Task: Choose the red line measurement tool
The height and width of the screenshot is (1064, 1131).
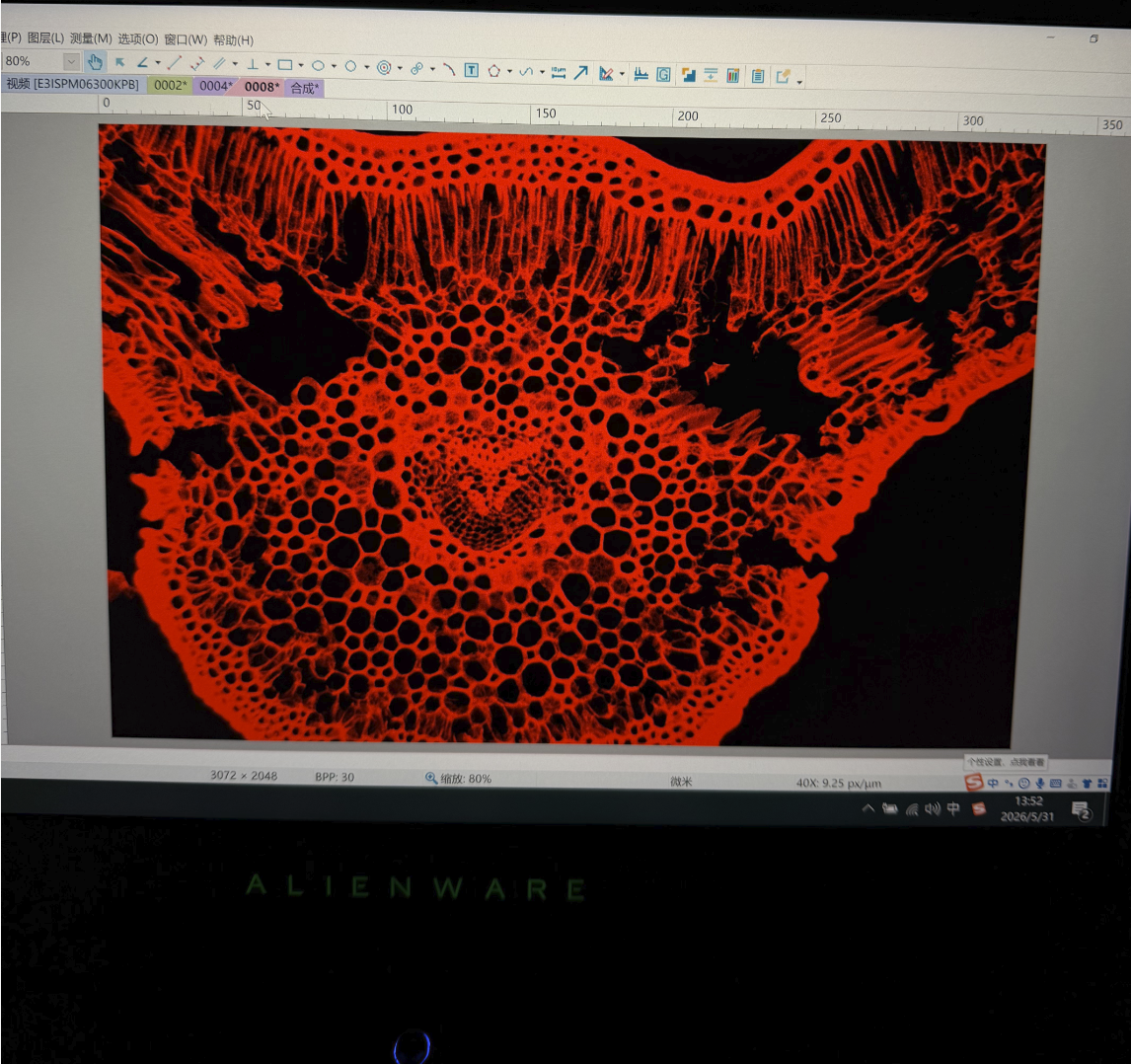Action: [x=174, y=63]
